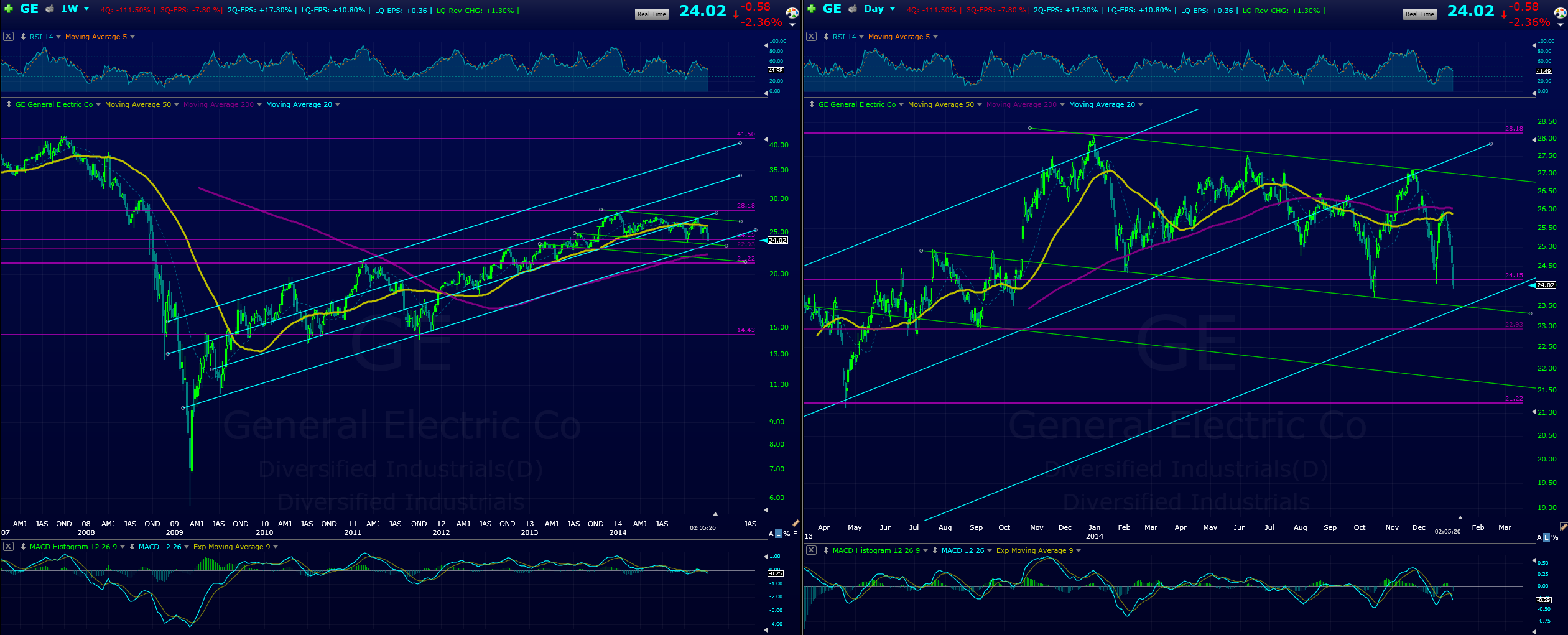Viewport: 1568px width, 635px height.
Task: Click '2Q-EPS: +17.30%' text on daily chart header
Action: [1065, 11]
